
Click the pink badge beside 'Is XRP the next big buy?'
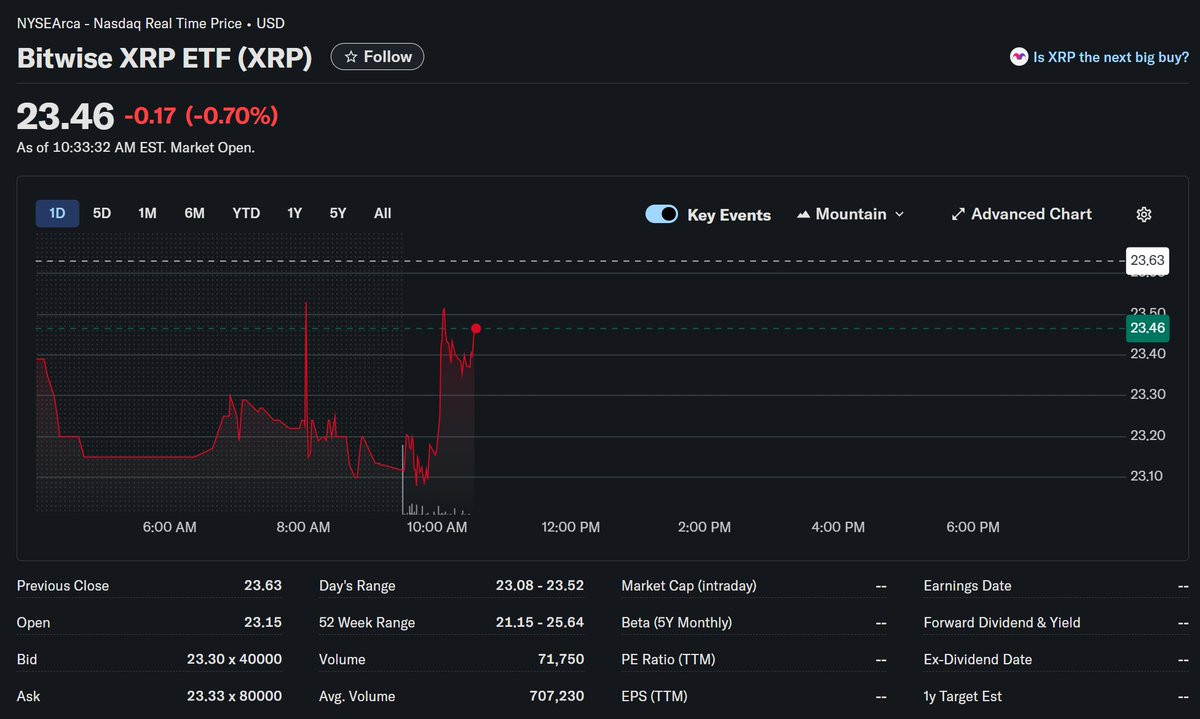pos(1019,57)
